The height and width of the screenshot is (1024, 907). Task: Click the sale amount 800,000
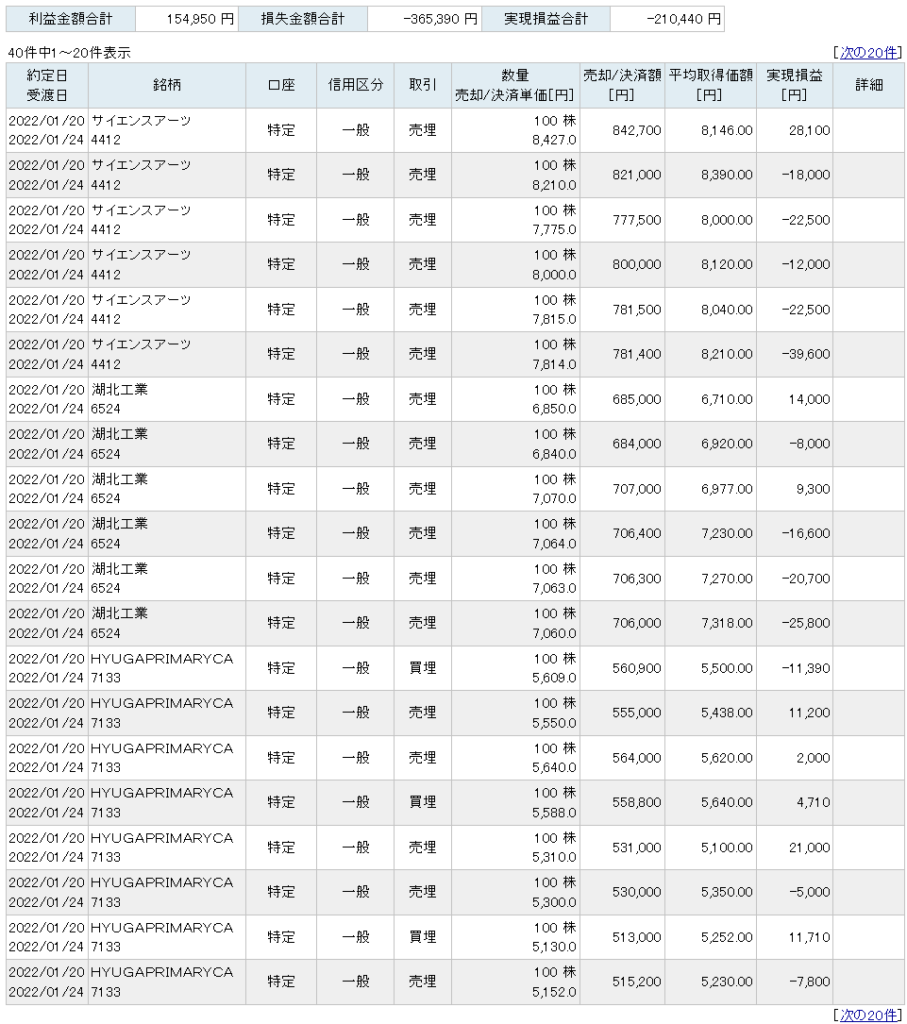[x=637, y=264]
